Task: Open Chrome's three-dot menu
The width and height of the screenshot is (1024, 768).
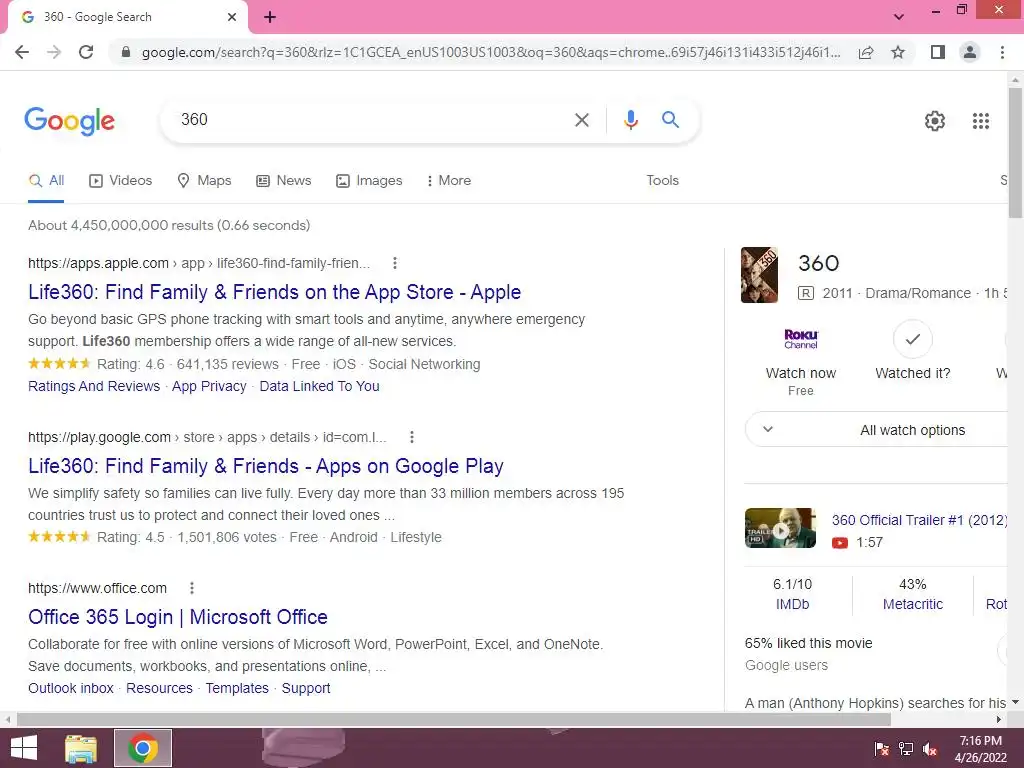Action: coord(1002,52)
